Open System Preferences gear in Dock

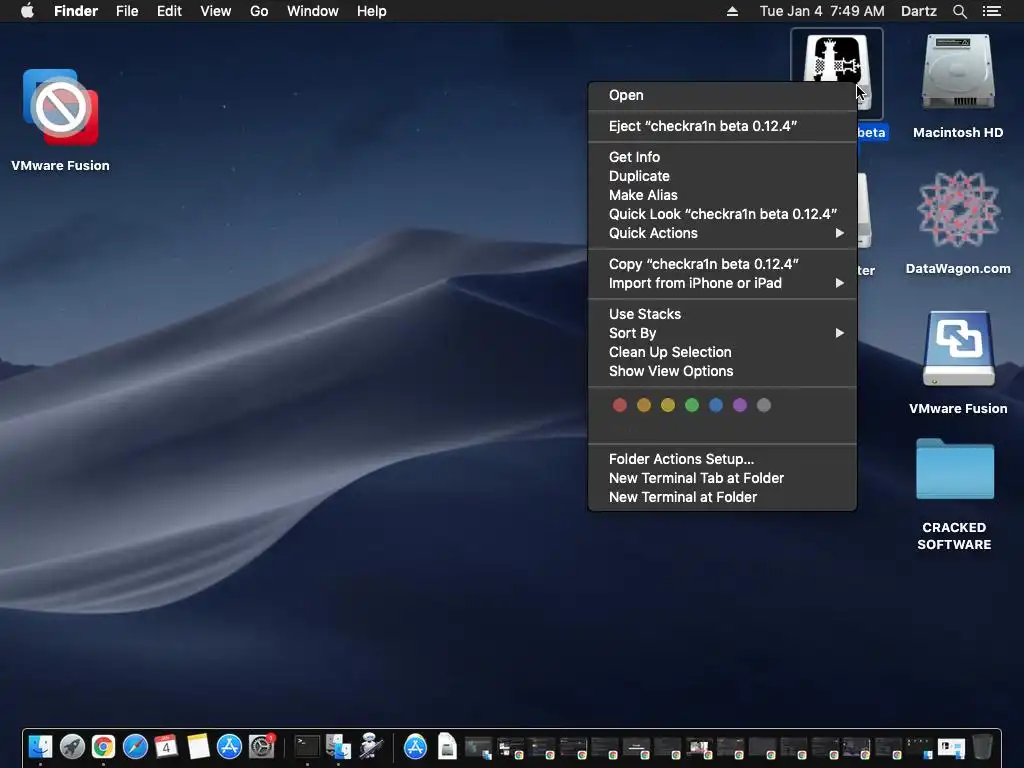pyautogui.click(x=261, y=746)
